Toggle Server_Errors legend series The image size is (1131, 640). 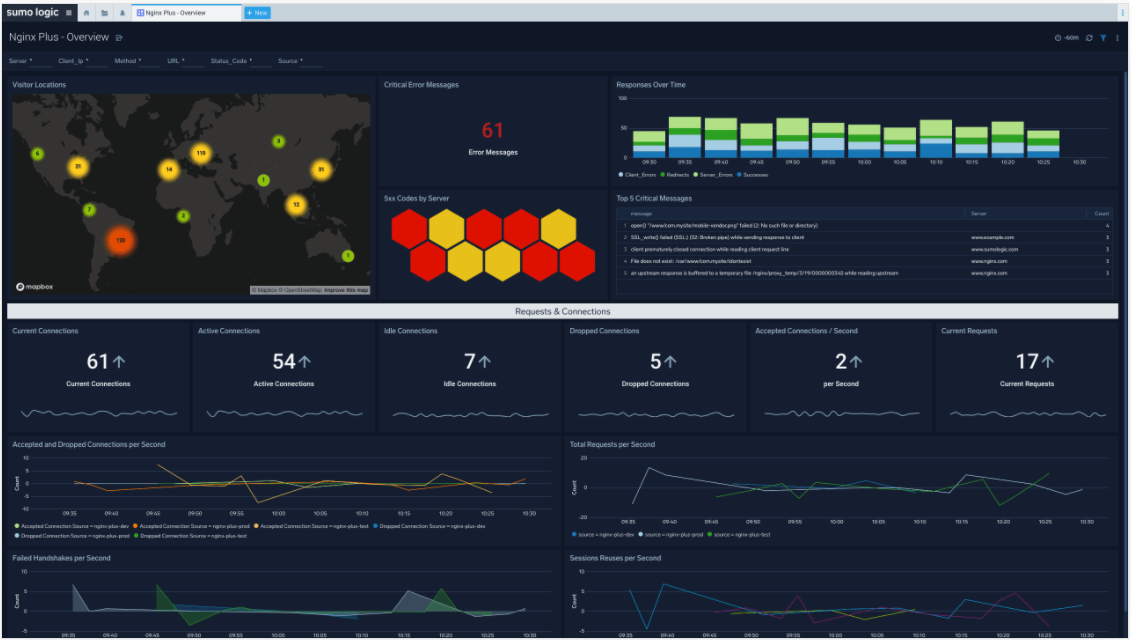(x=713, y=175)
